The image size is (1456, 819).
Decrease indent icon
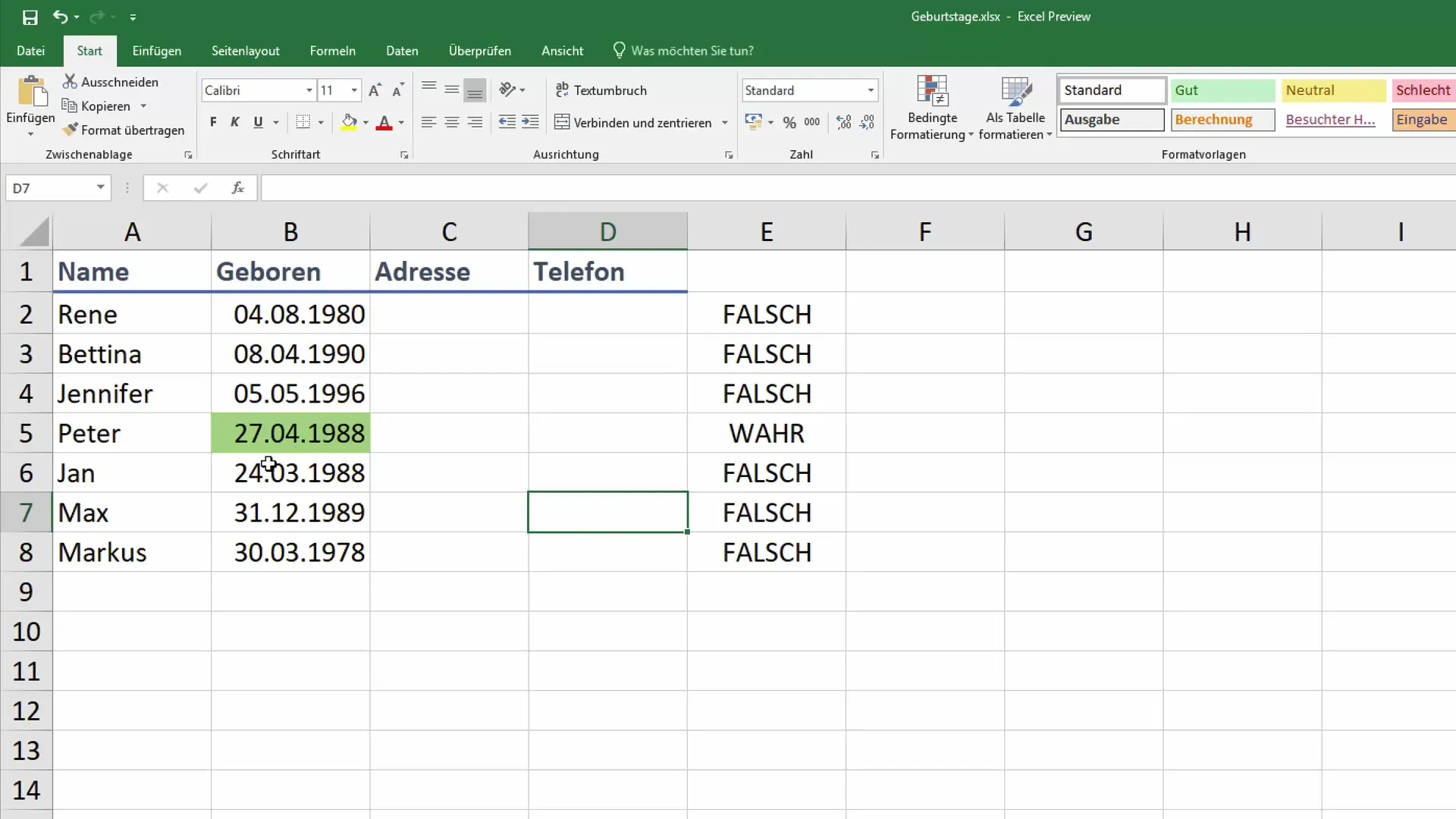(507, 122)
